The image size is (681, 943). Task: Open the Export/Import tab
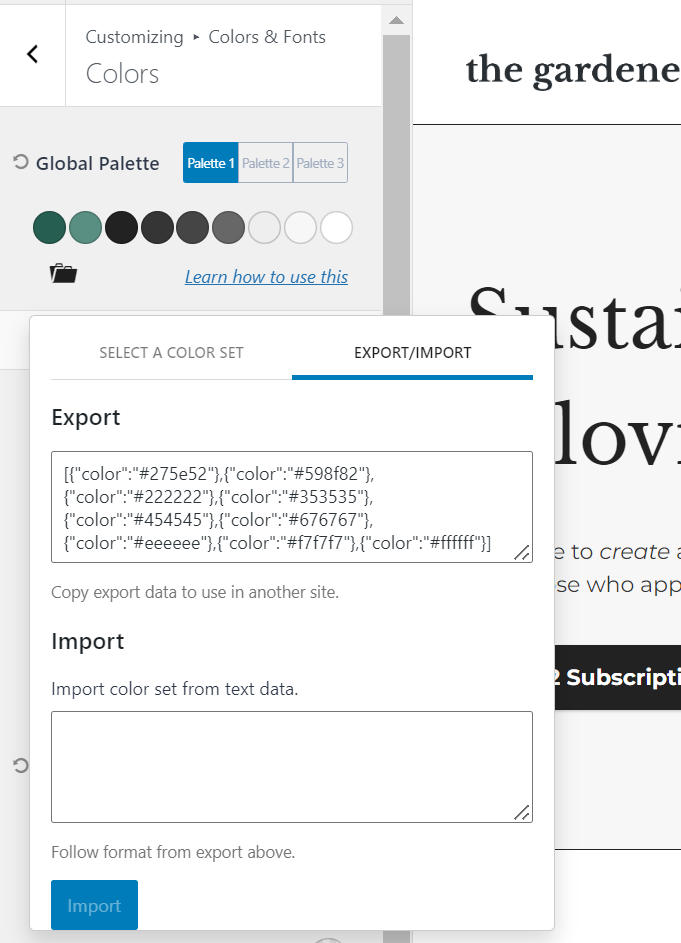click(x=412, y=353)
